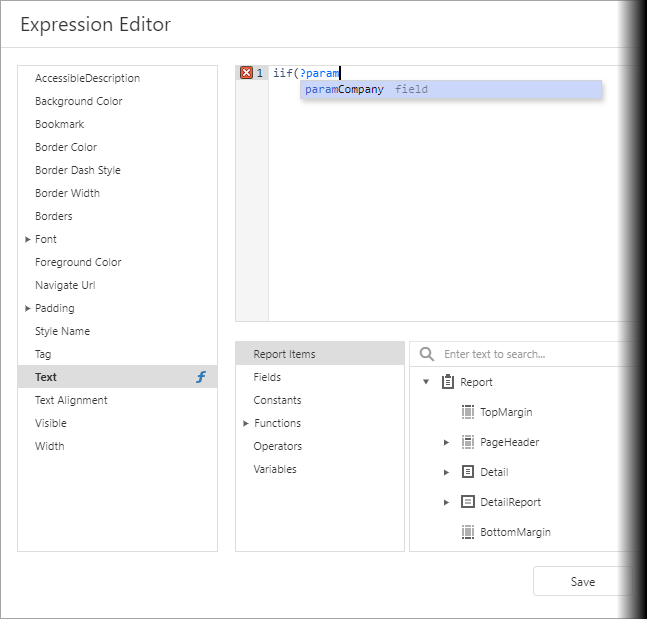Click the search text input field
Viewport: 647px width, 619px height.
(530, 354)
